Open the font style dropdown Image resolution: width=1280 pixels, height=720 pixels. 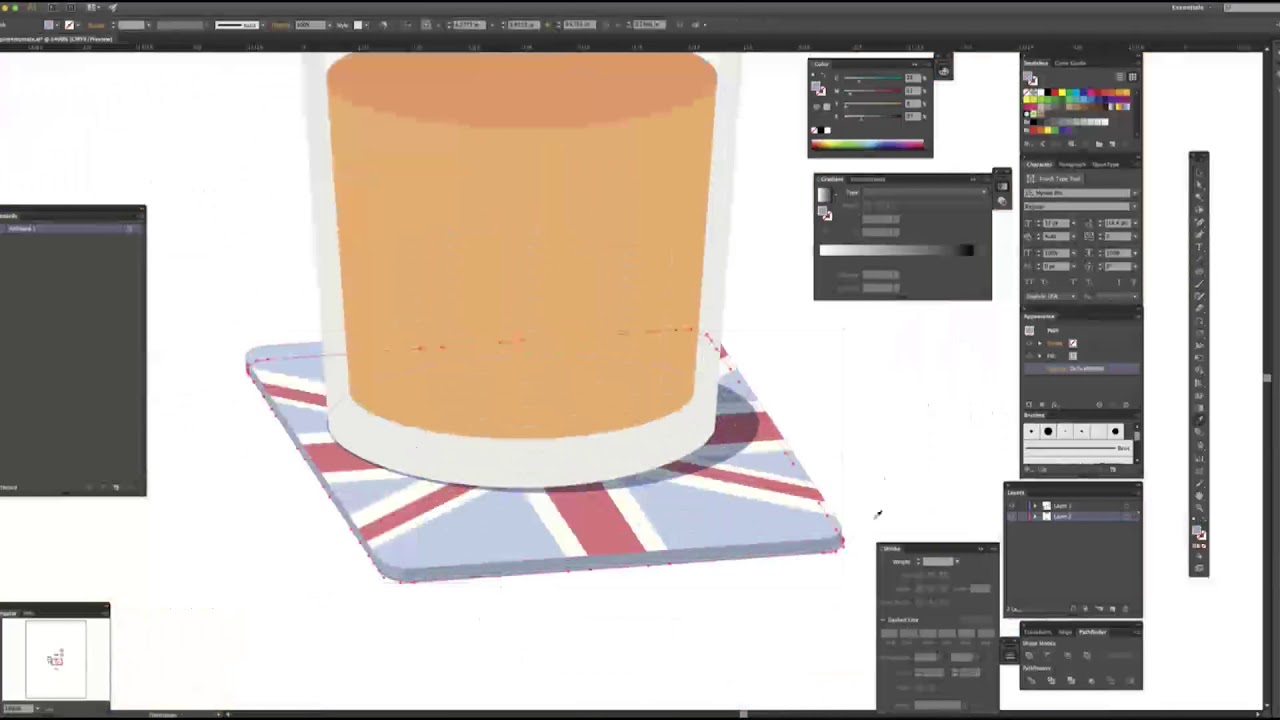1134,206
